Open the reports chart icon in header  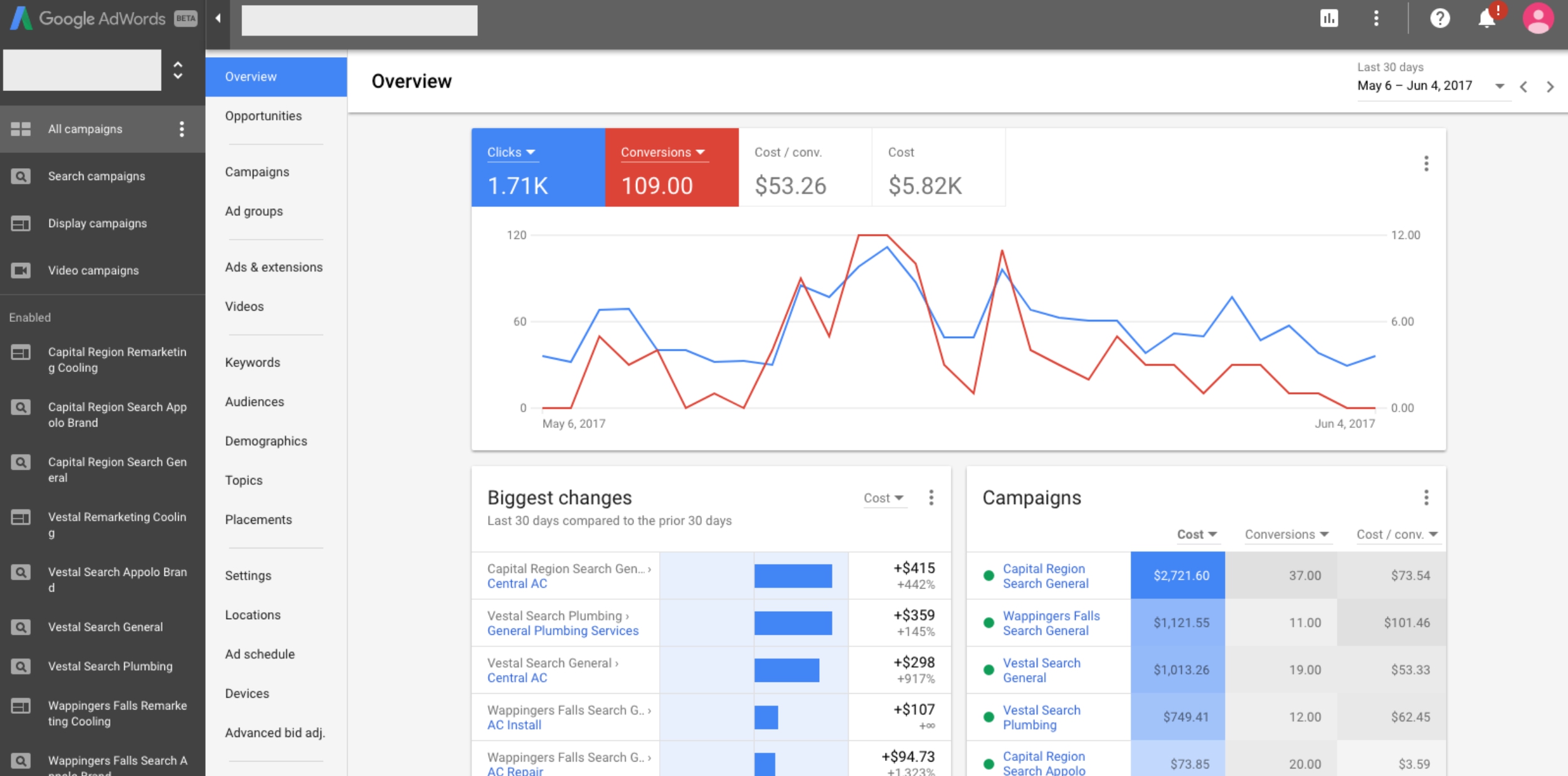pyautogui.click(x=1328, y=19)
